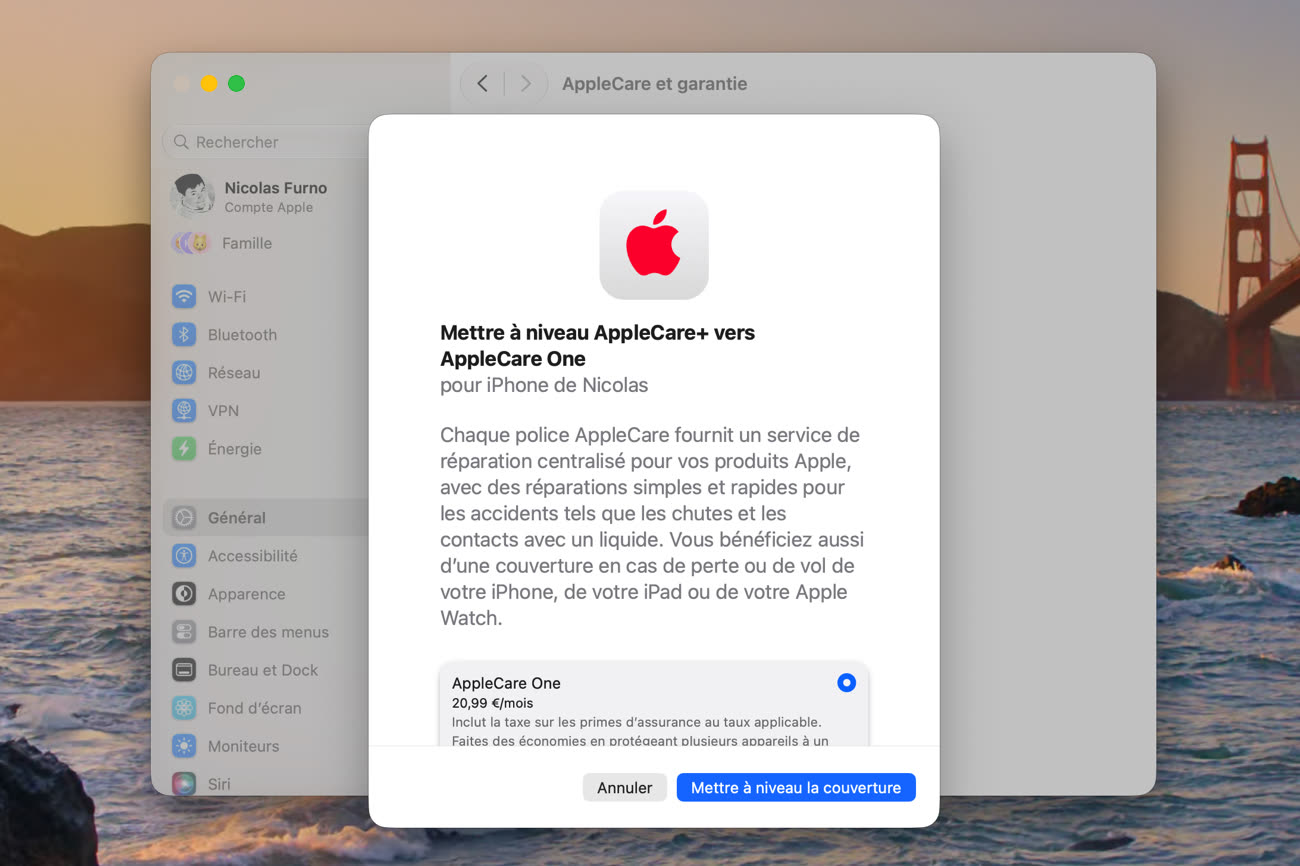The image size is (1300, 866).
Task: Click the VPN label
Action: (x=223, y=411)
